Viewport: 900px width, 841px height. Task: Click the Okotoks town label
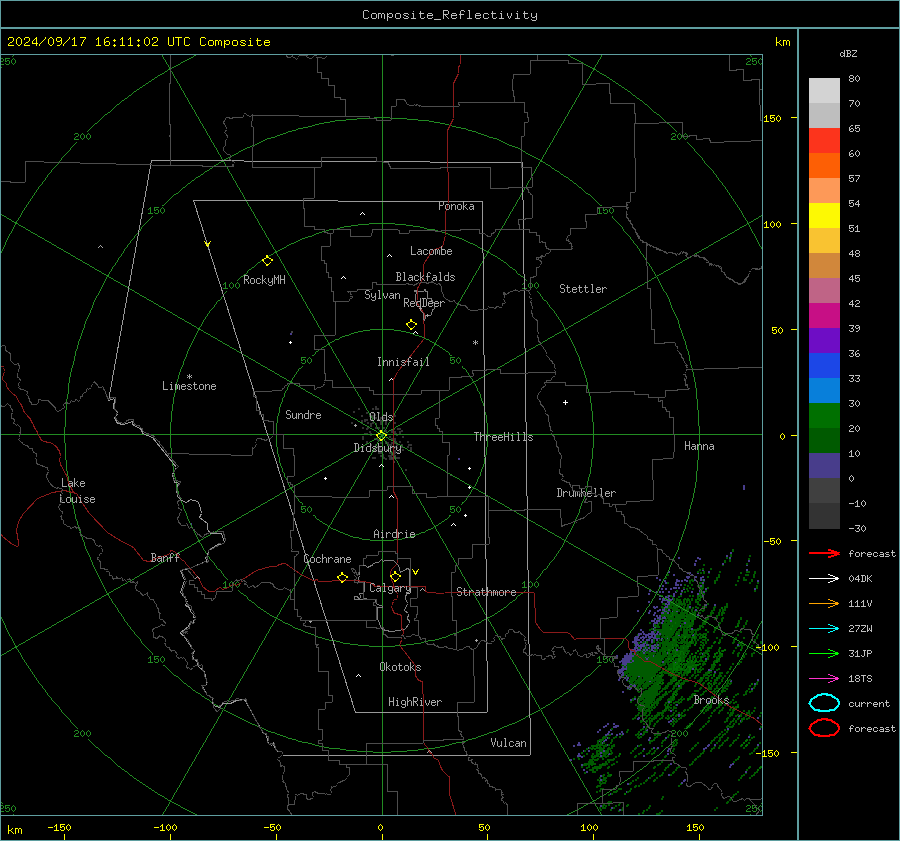[x=400, y=667]
